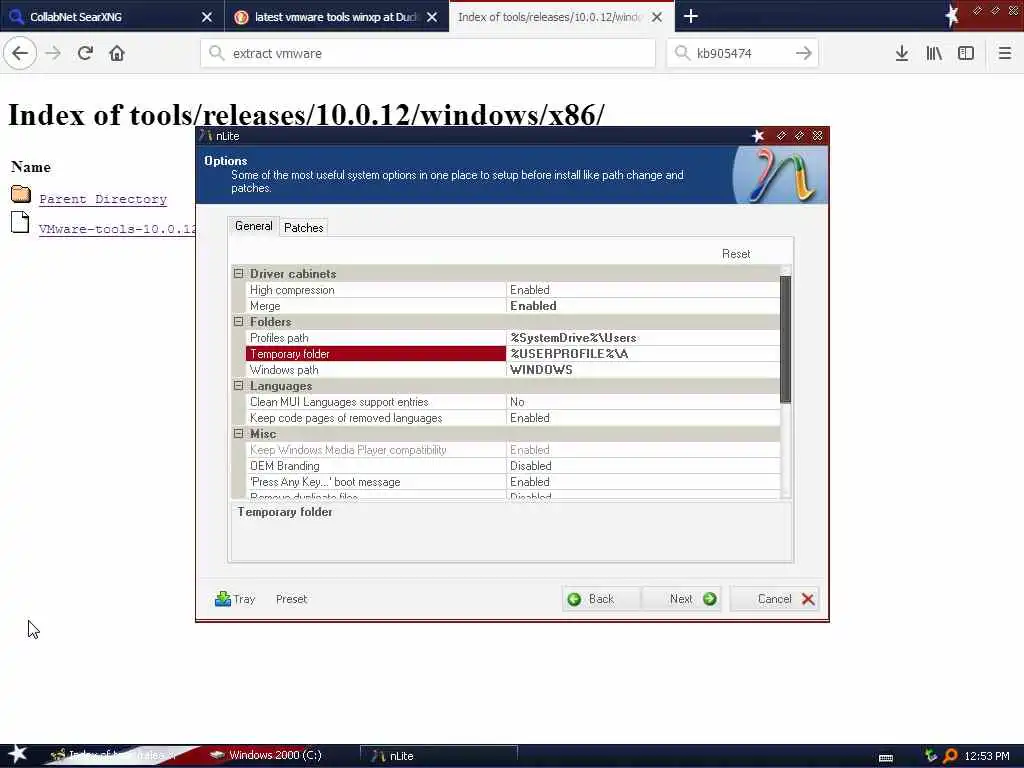Submit kb905474 search with arrow
The height and width of the screenshot is (768, 1024).
tap(803, 54)
